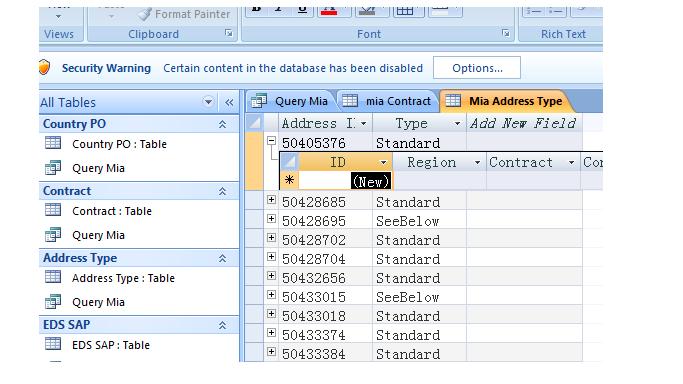Image resolution: width=683 pixels, height=384 pixels.
Task: Toggle underline font formatting
Action: 302,9
